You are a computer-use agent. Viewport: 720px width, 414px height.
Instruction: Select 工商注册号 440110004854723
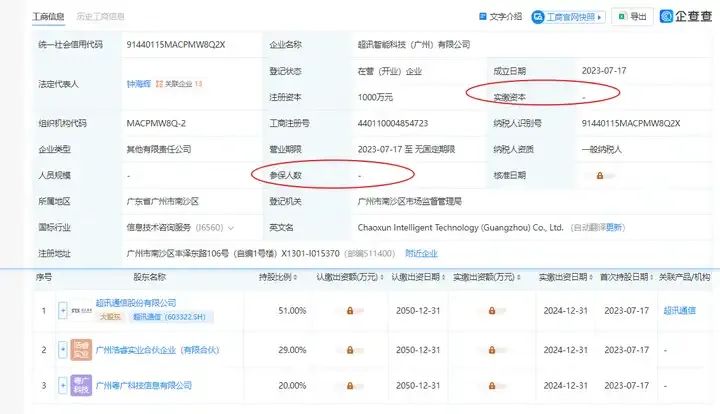point(393,123)
